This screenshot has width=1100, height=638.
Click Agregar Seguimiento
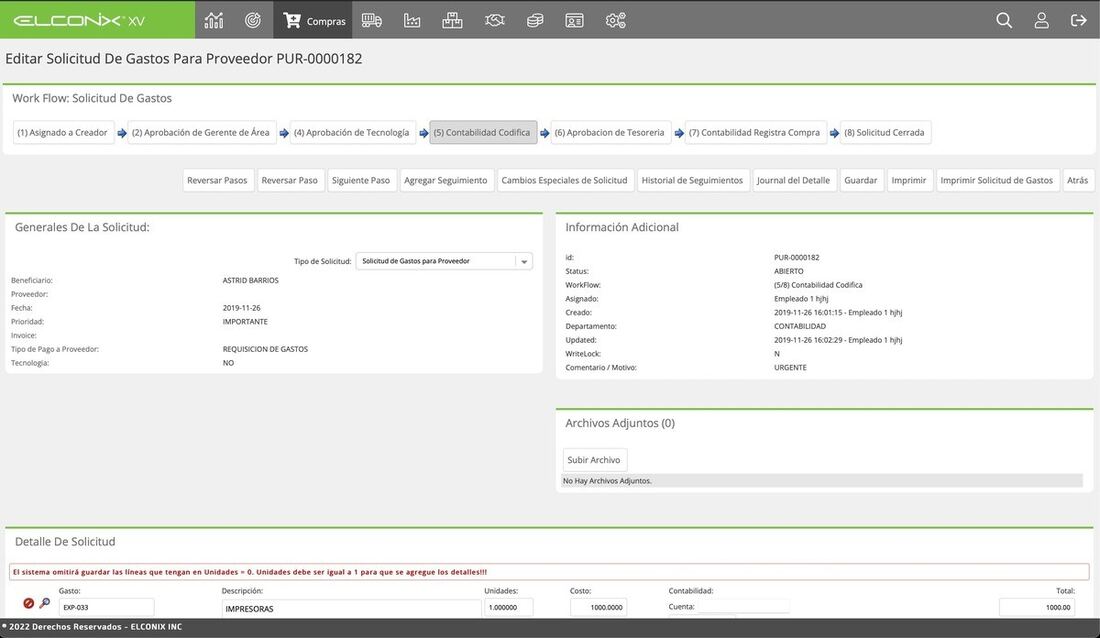(x=446, y=180)
